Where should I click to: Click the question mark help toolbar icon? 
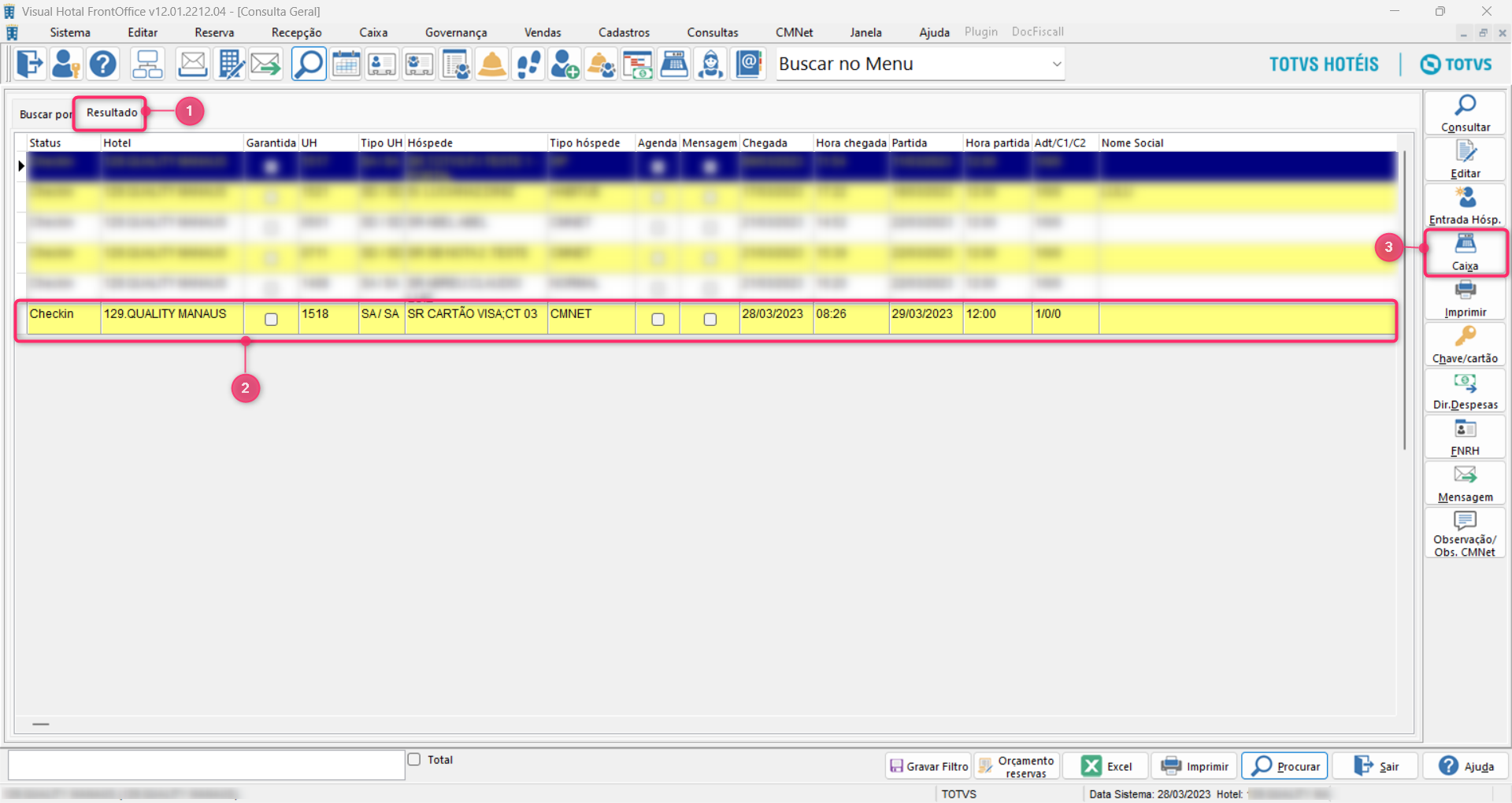tap(103, 64)
